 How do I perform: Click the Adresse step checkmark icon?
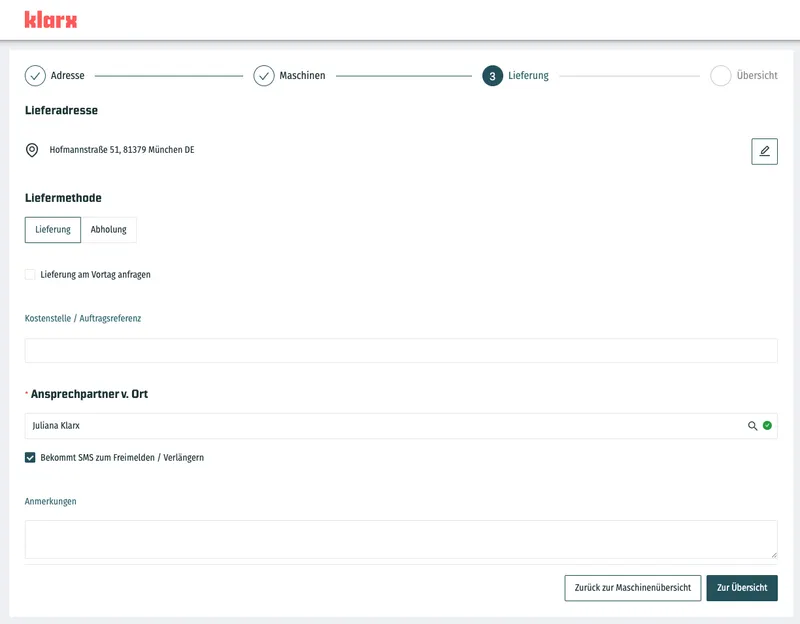(35, 76)
